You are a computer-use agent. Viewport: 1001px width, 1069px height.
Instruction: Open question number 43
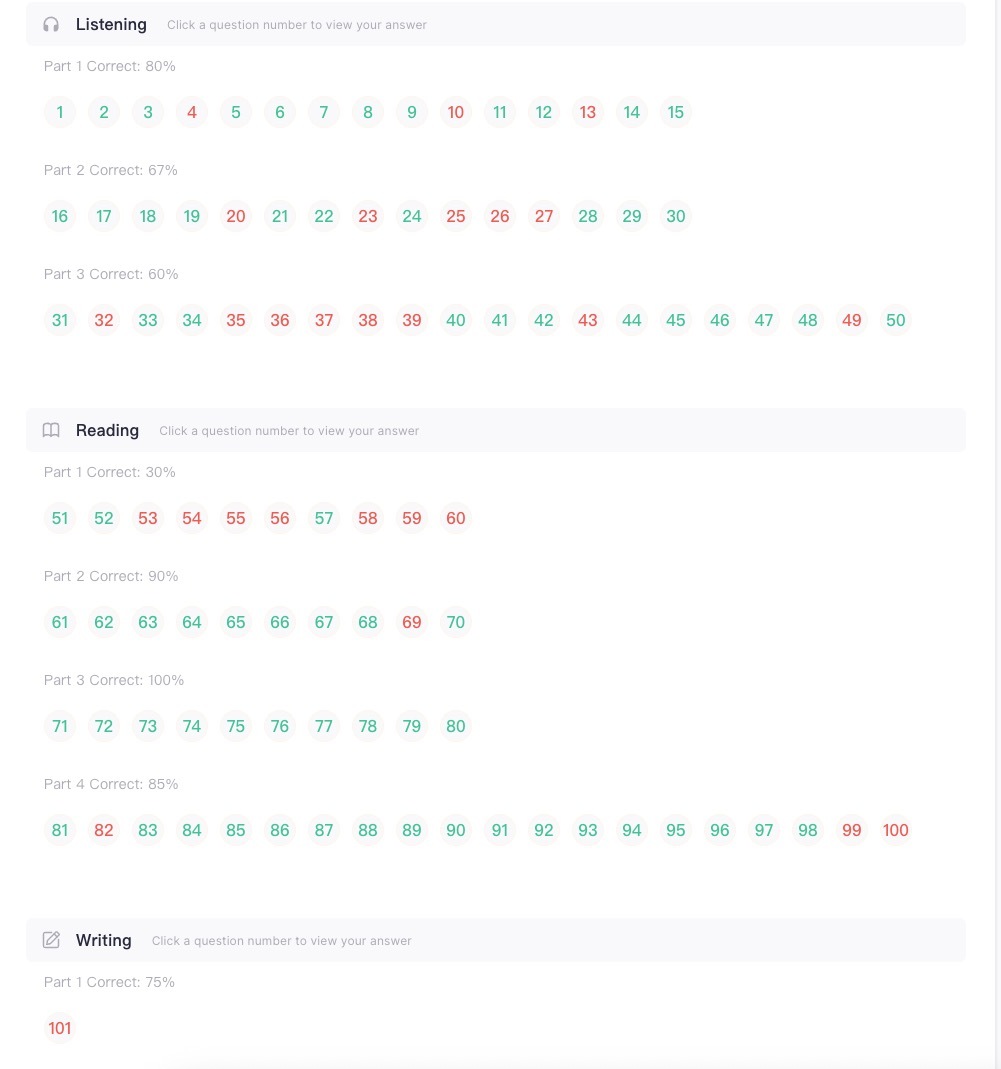pyautogui.click(x=588, y=320)
